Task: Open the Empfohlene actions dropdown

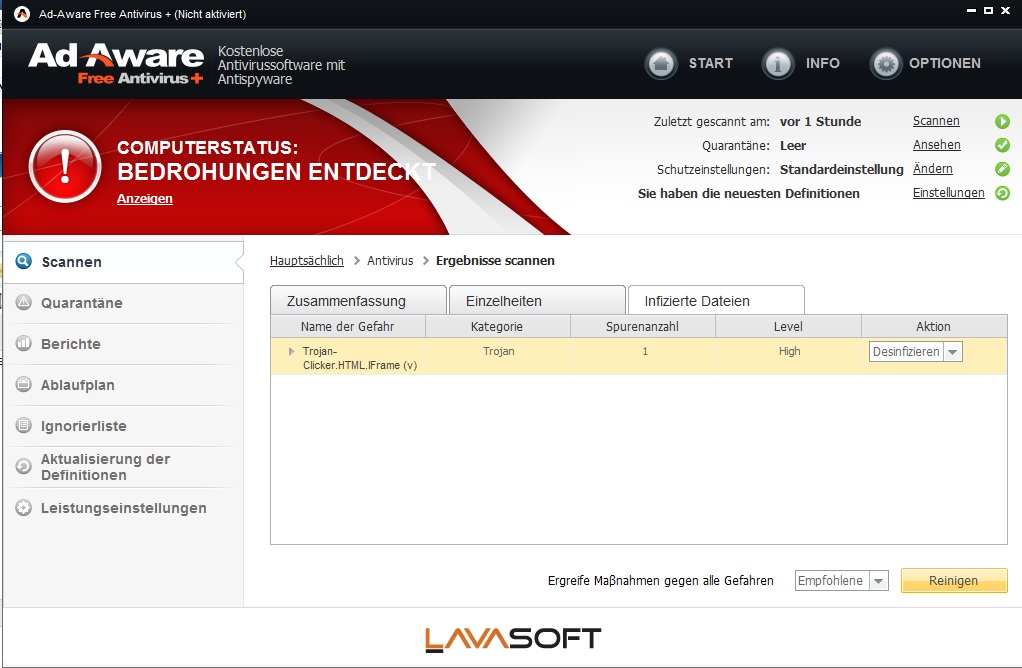Action: [879, 581]
